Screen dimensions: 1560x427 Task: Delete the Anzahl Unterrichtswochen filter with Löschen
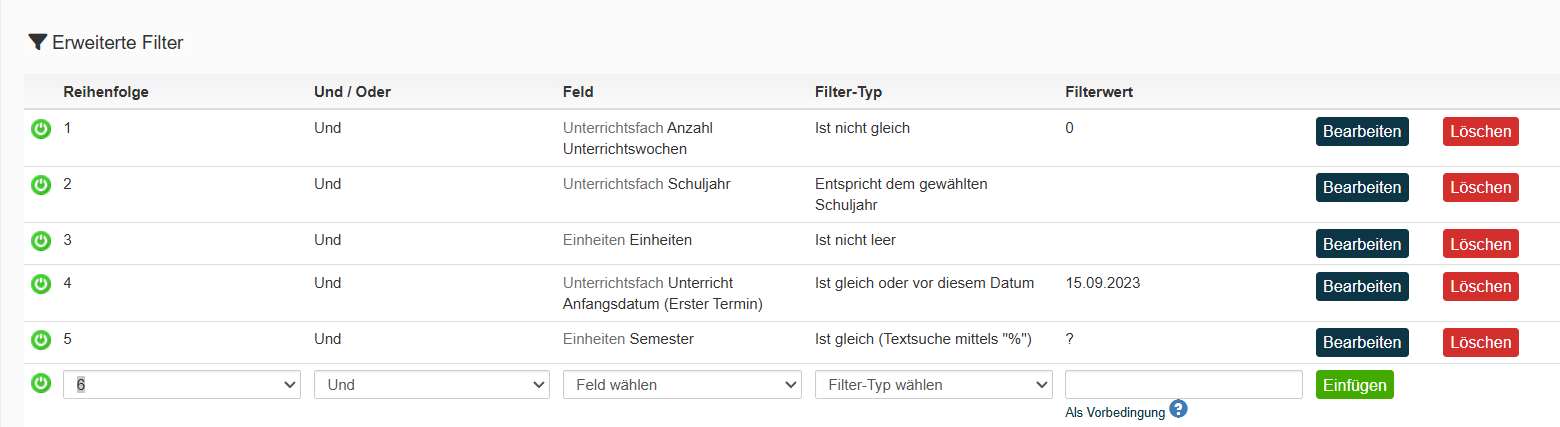pyautogui.click(x=1481, y=132)
